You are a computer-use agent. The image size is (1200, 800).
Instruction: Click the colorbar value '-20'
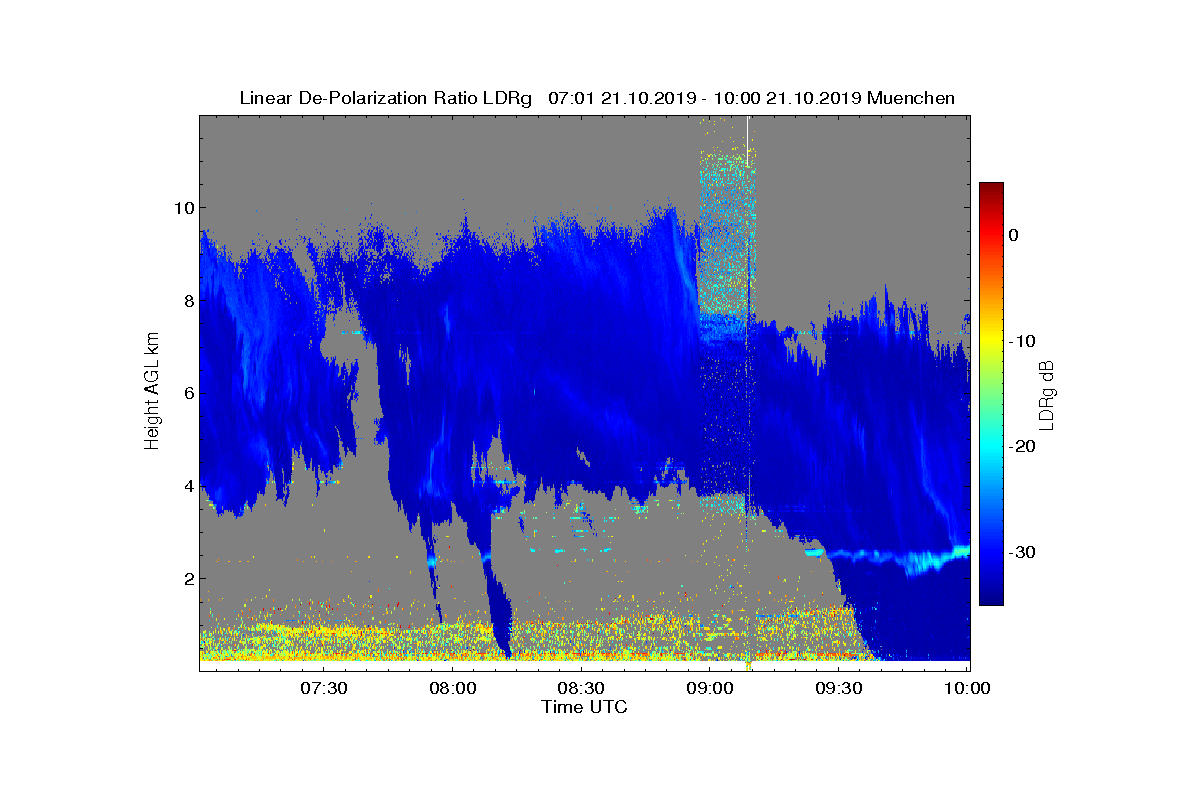1022,447
